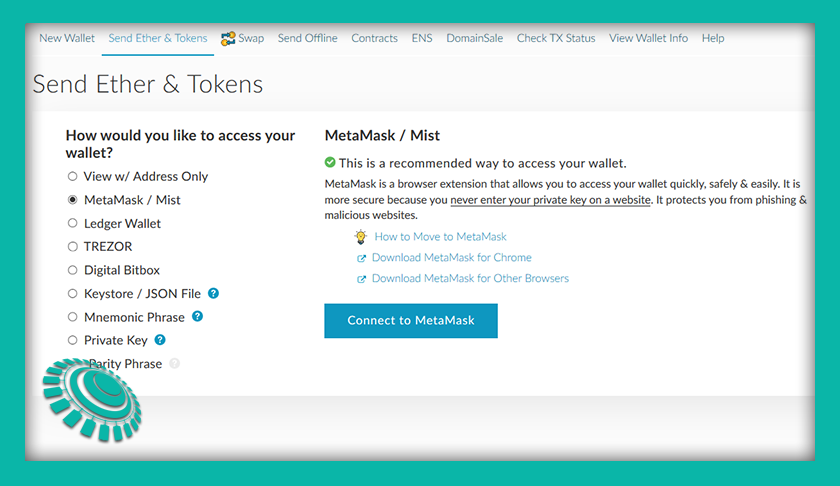Click 'How would you like to access your wallet?' heading
The width and height of the screenshot is (840, 486).
pyautogui.click(x=181, y=144)
